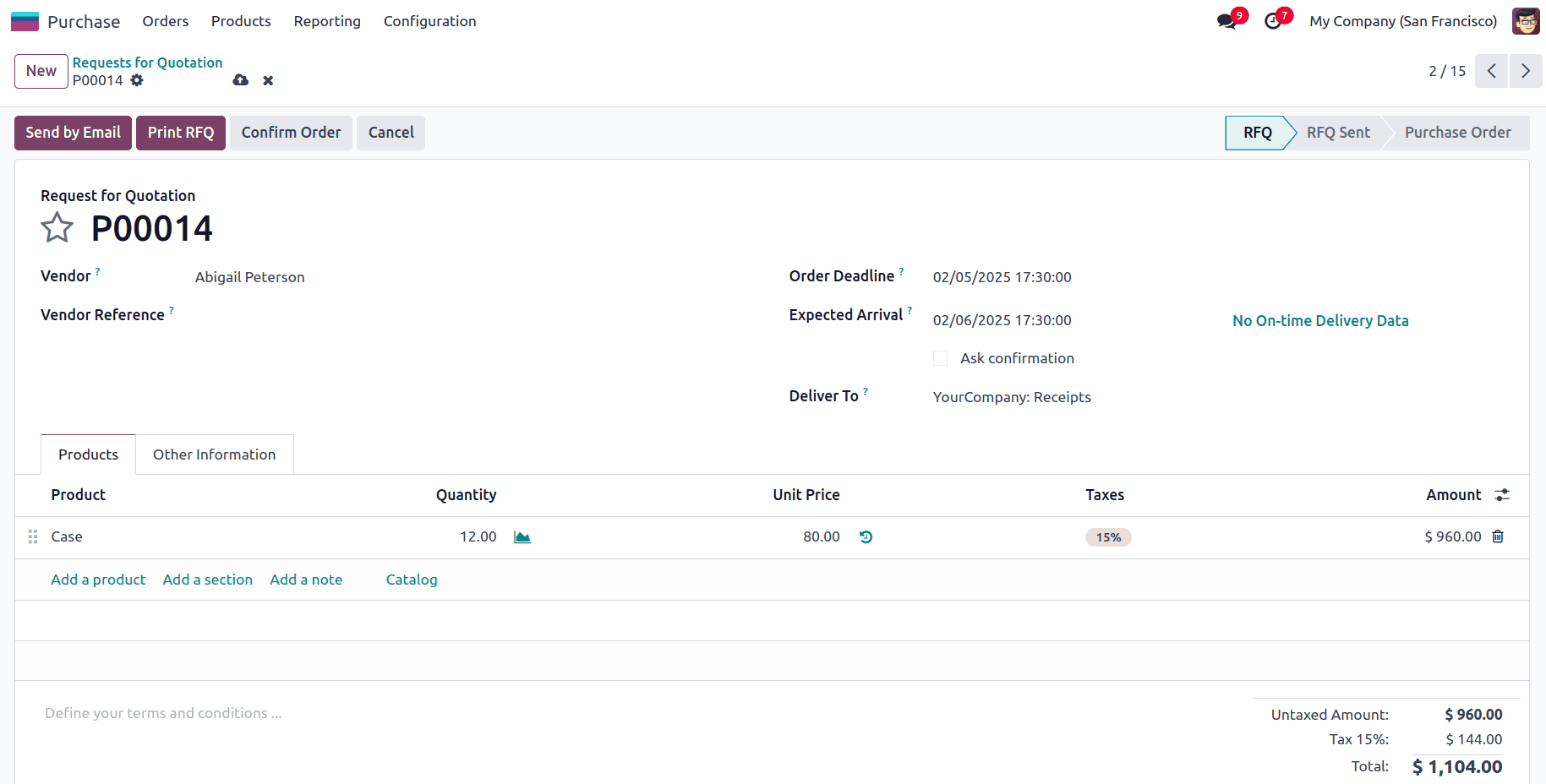Viewport: 1546px width, 784px height.
Task: Click the 80.00 unit price cell
Action: click(821, 536)
